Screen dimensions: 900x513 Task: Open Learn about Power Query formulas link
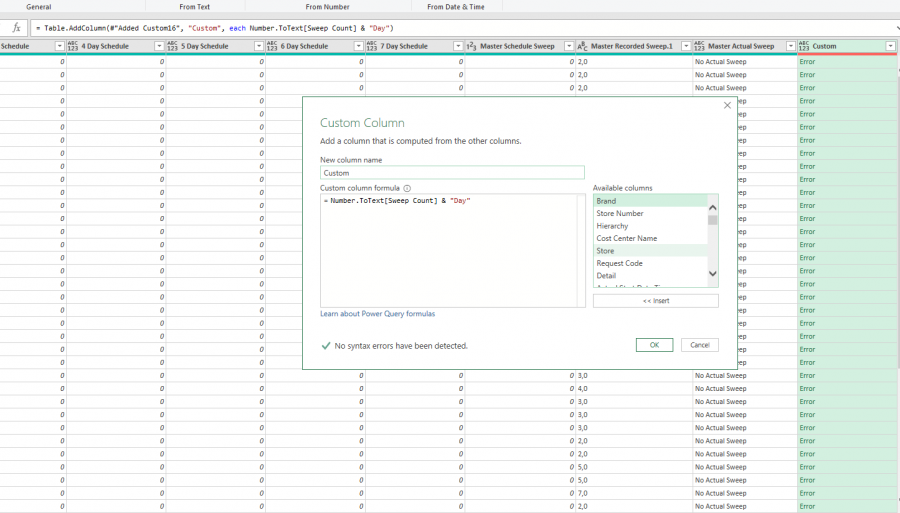tap(378, 314)
